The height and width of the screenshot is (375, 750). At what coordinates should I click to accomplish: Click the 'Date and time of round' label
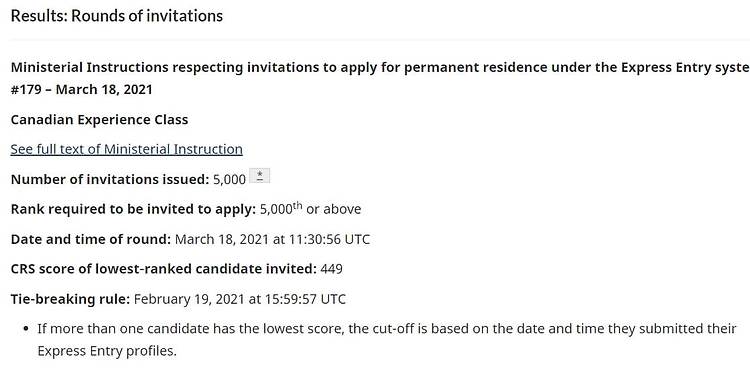91,239
